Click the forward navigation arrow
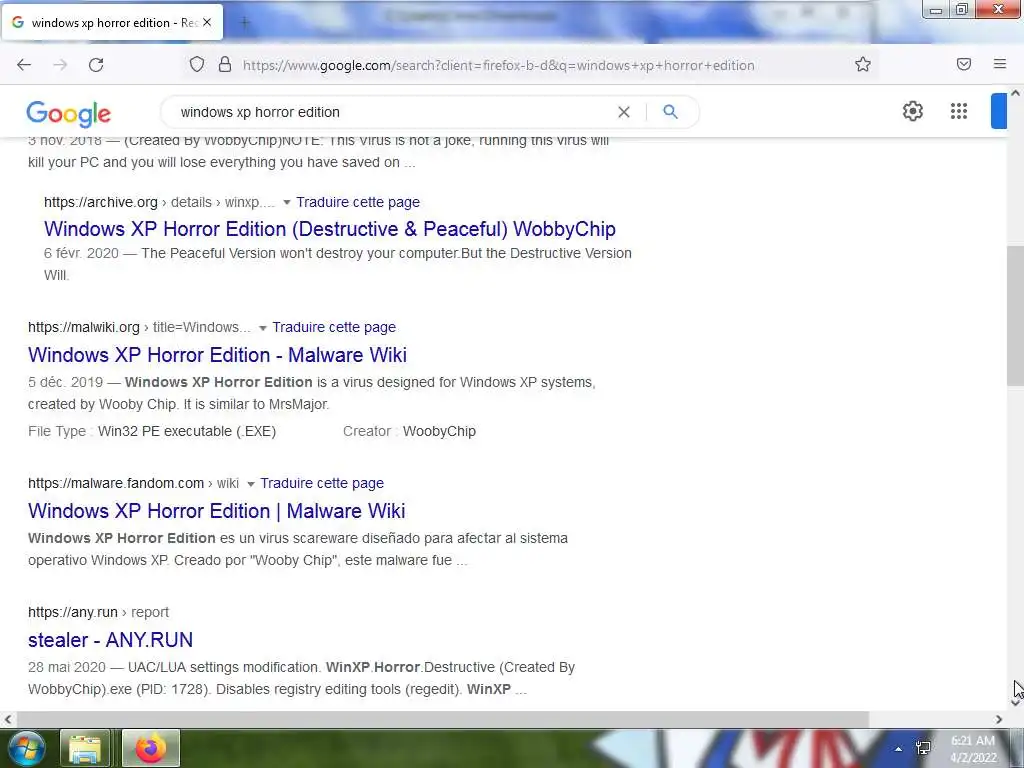This screenshot has width=1024, height=768. (x=60, y=65)
